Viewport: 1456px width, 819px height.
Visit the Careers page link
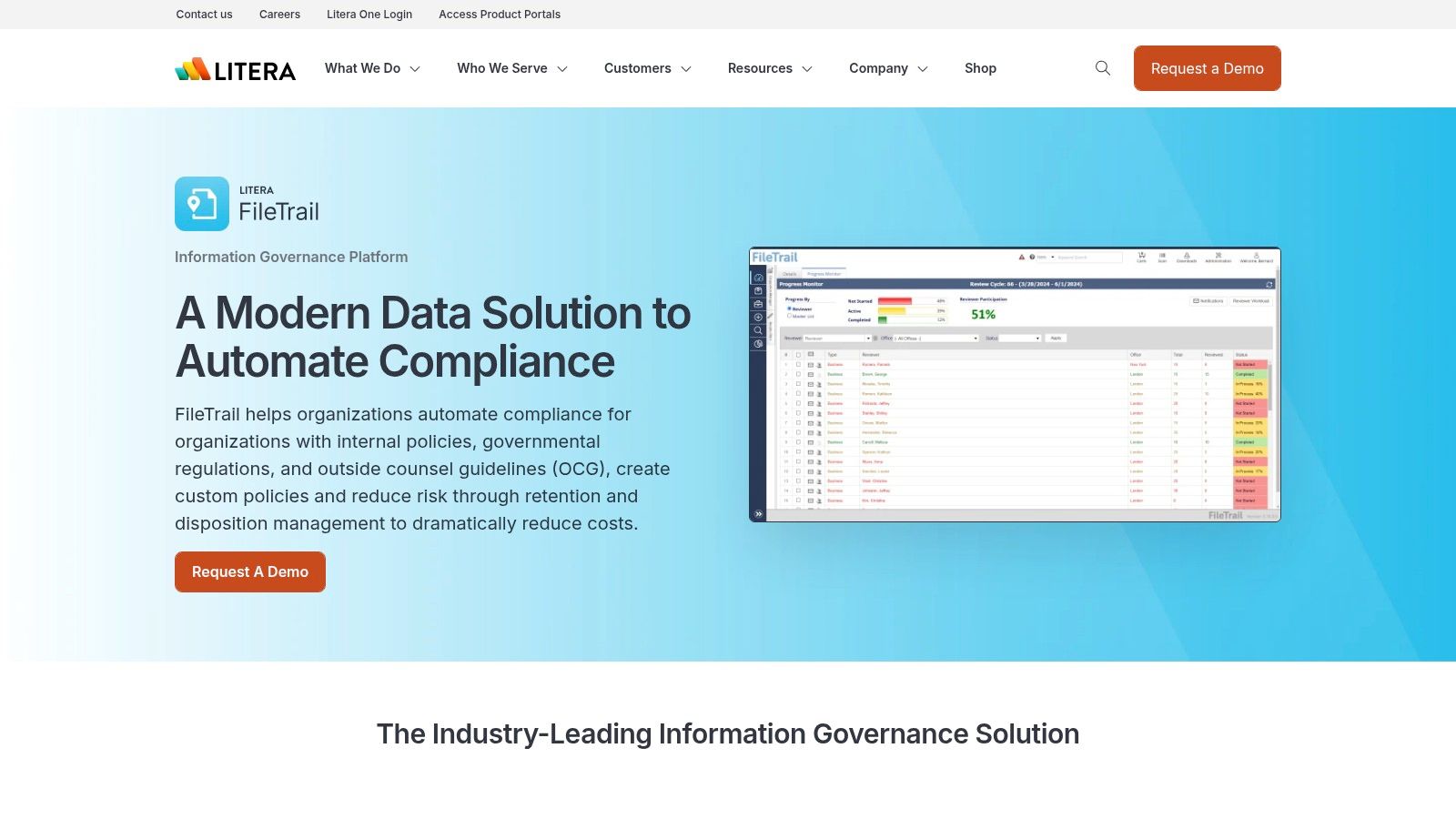pyautogui.click(x=279, y=15)
